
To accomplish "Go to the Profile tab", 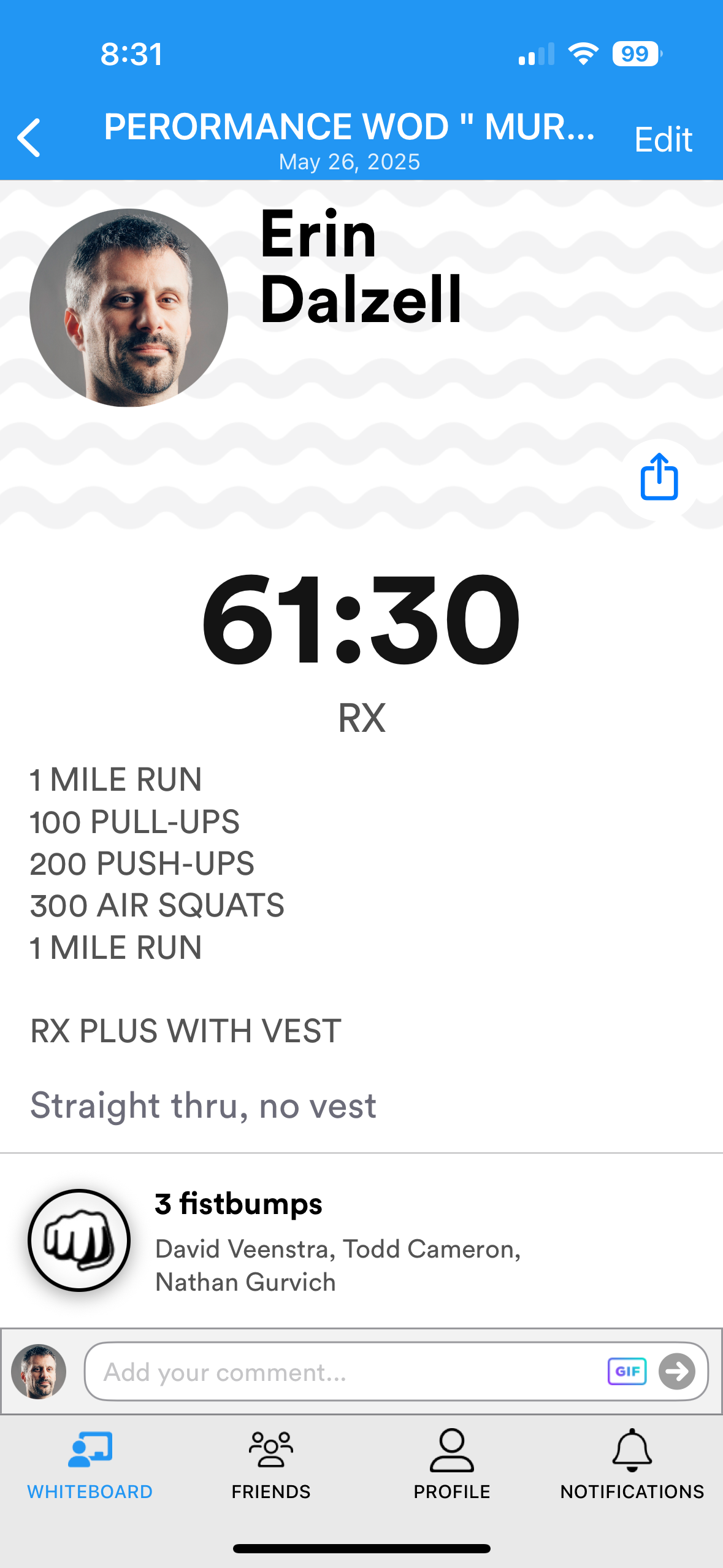I will click(x=451, y=1464).
